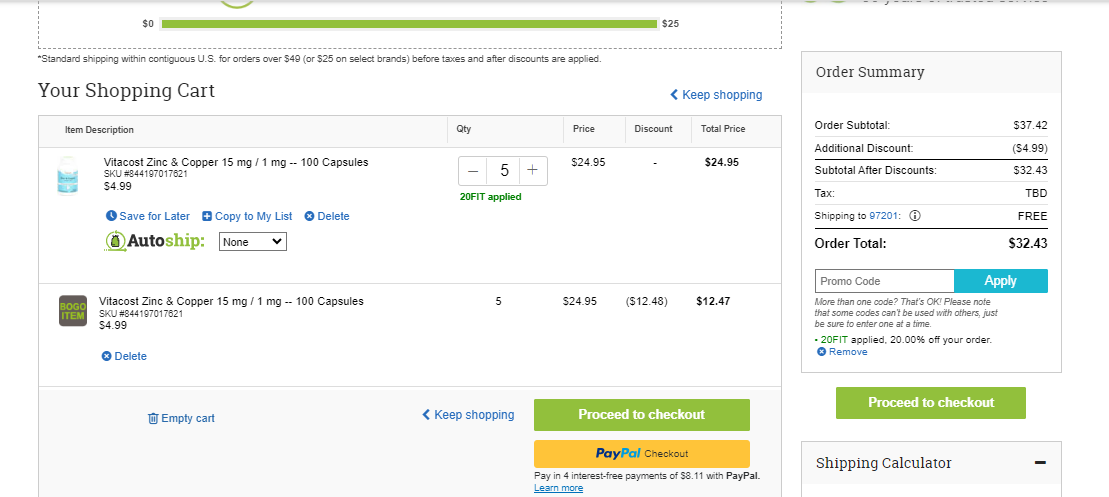Remove the 20FIT promo code
Viewport: 1109px width, 497px height.
tap(842, 352)
